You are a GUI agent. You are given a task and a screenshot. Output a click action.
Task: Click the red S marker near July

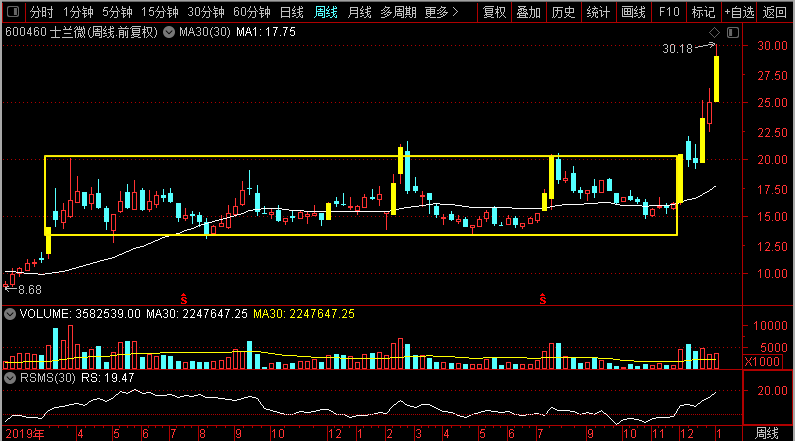(543, 299)
